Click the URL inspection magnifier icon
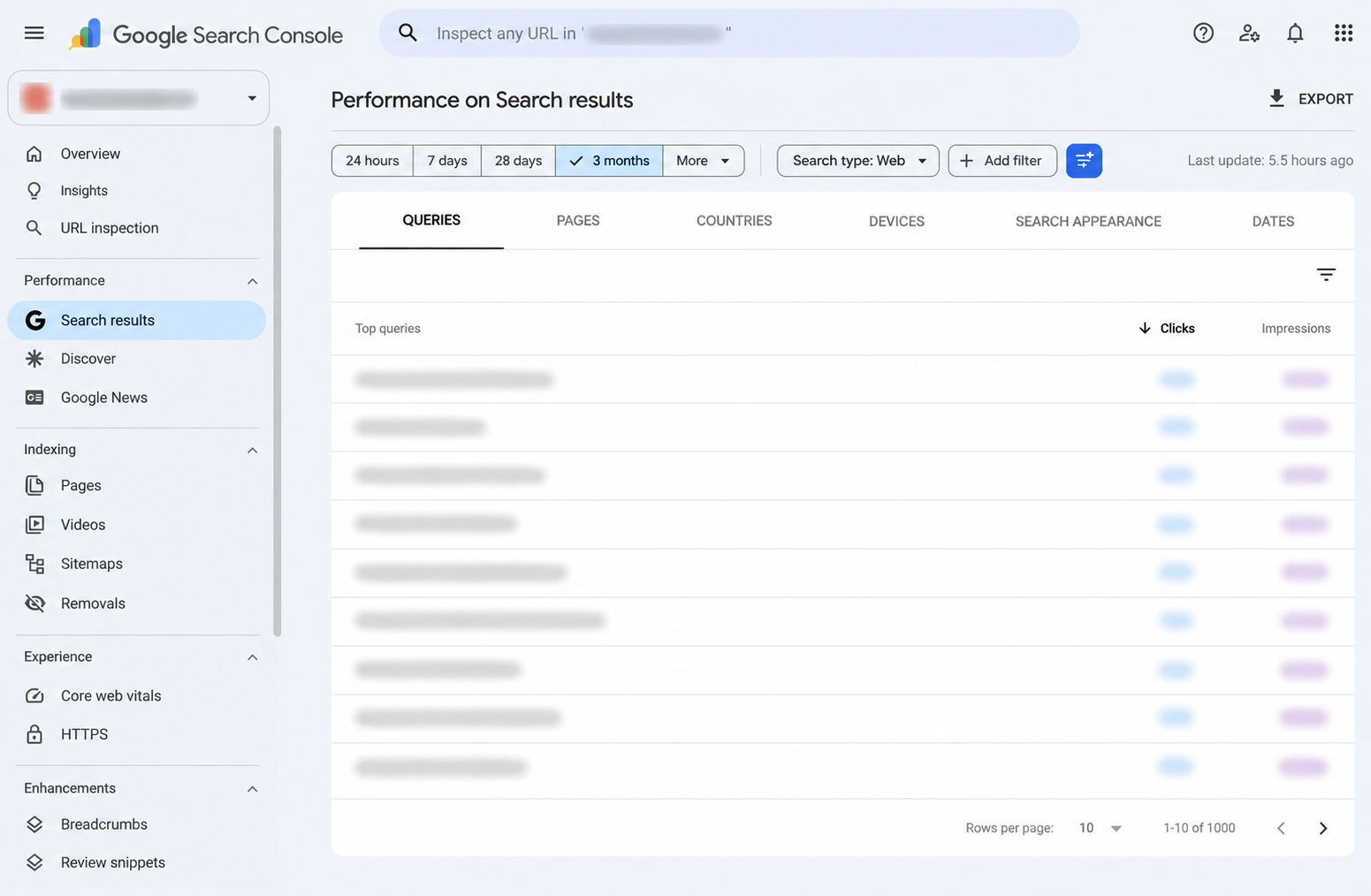This screenshot has height=896, width=1371. 34,228
